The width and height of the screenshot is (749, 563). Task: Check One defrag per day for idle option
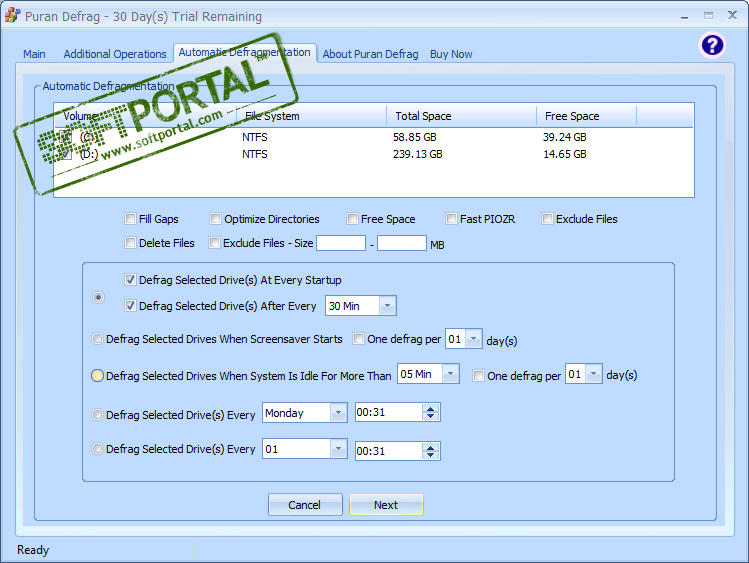click(x=478, y=376)
